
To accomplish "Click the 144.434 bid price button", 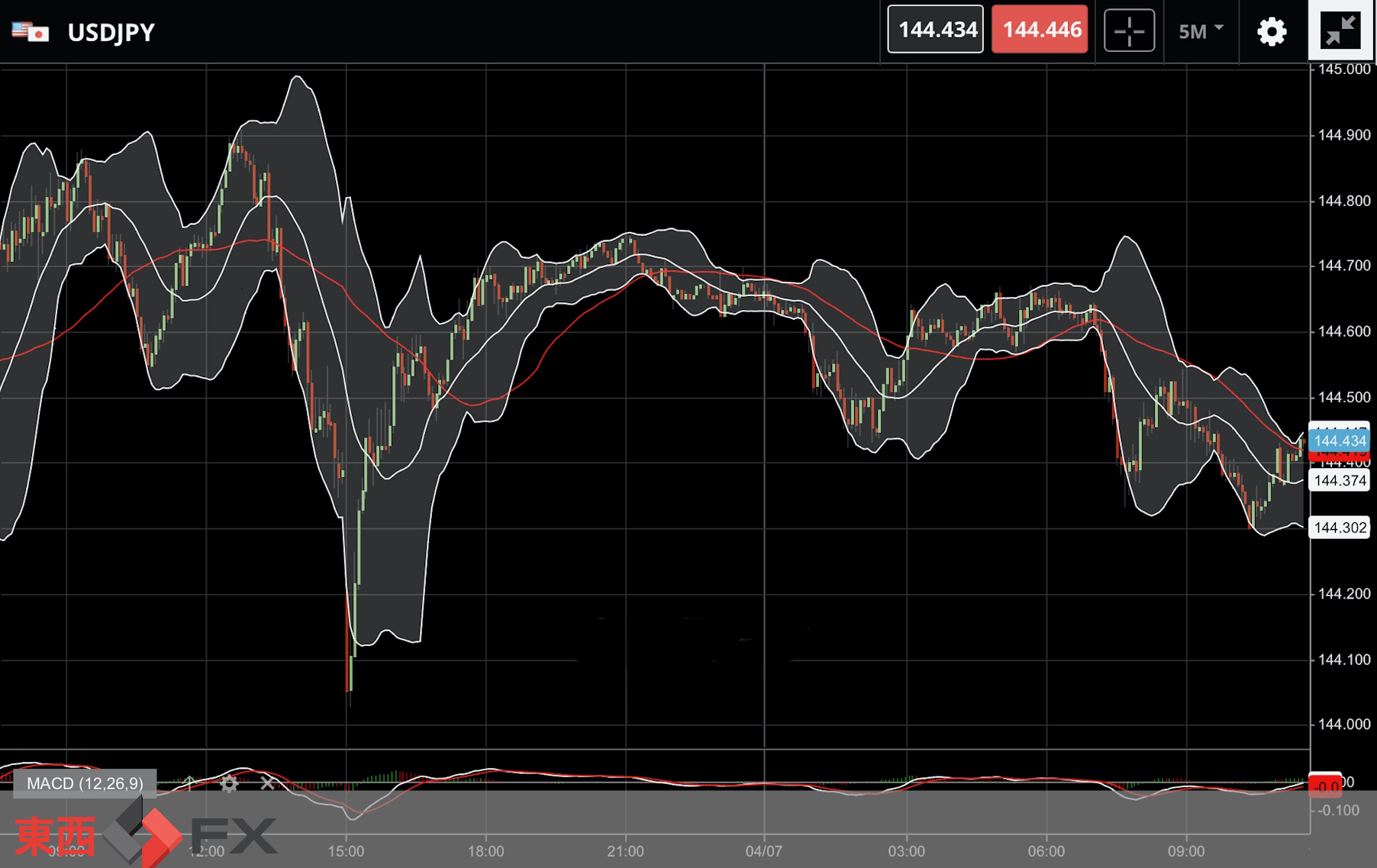I will [x=935, y=30].
